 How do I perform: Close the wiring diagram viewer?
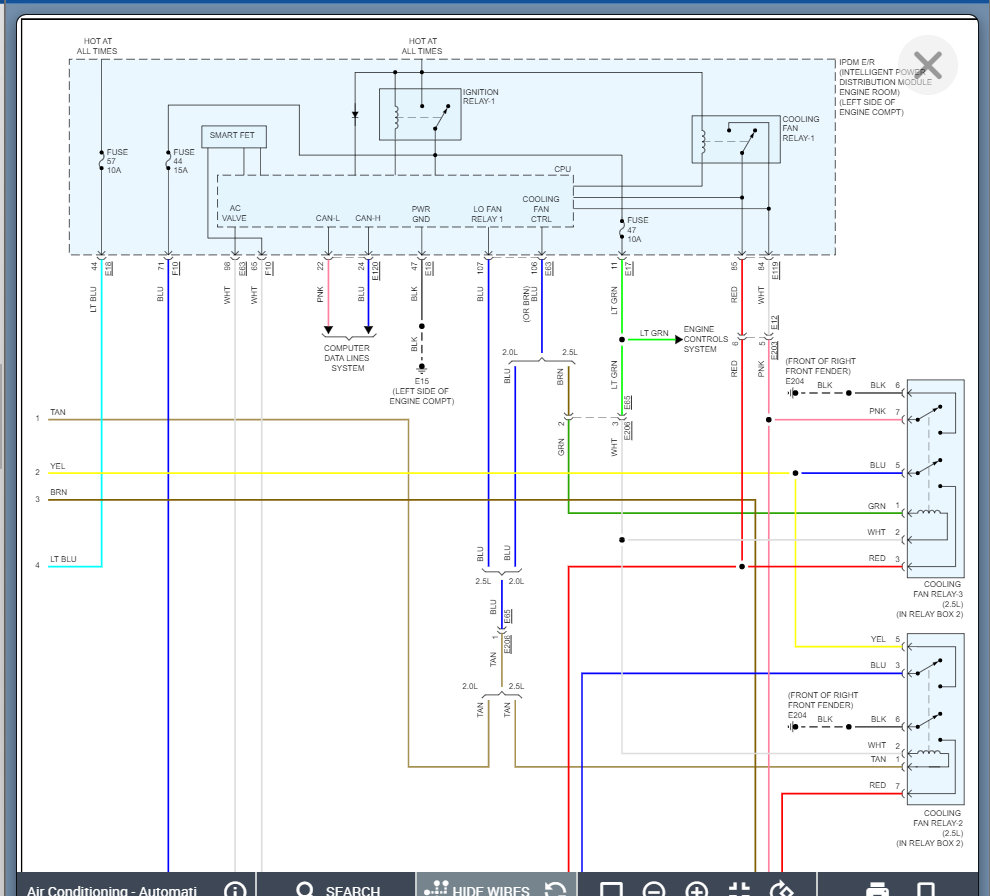coord(928,65)
